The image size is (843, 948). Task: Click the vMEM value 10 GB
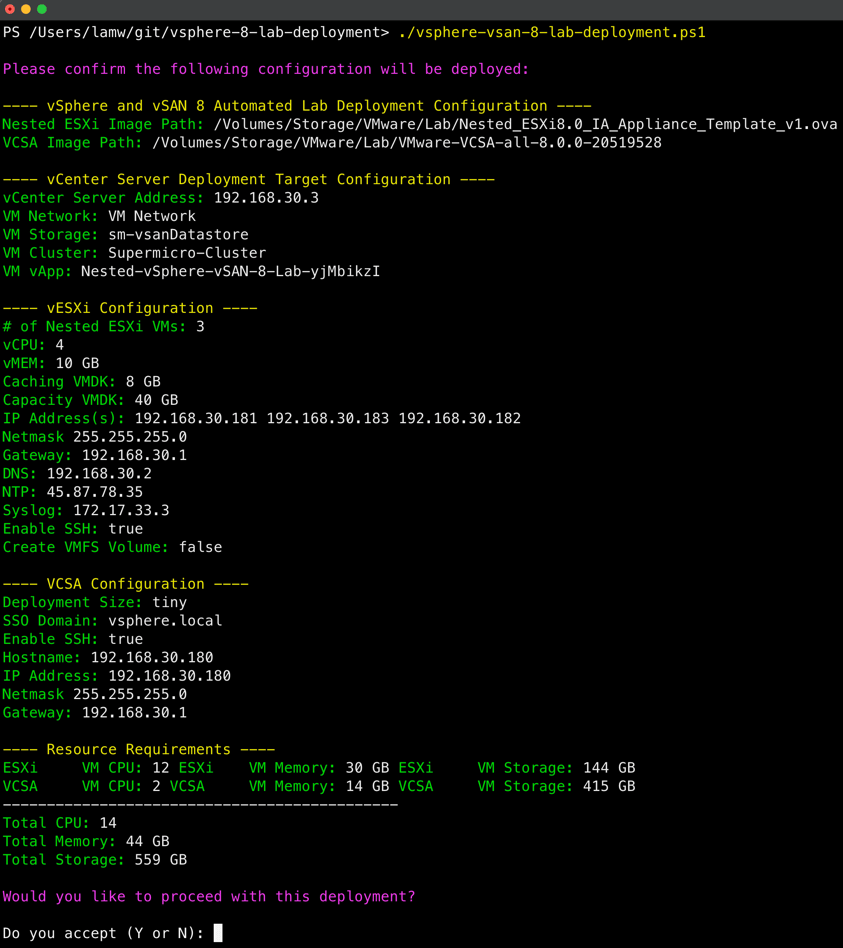(x=77, y=363)
